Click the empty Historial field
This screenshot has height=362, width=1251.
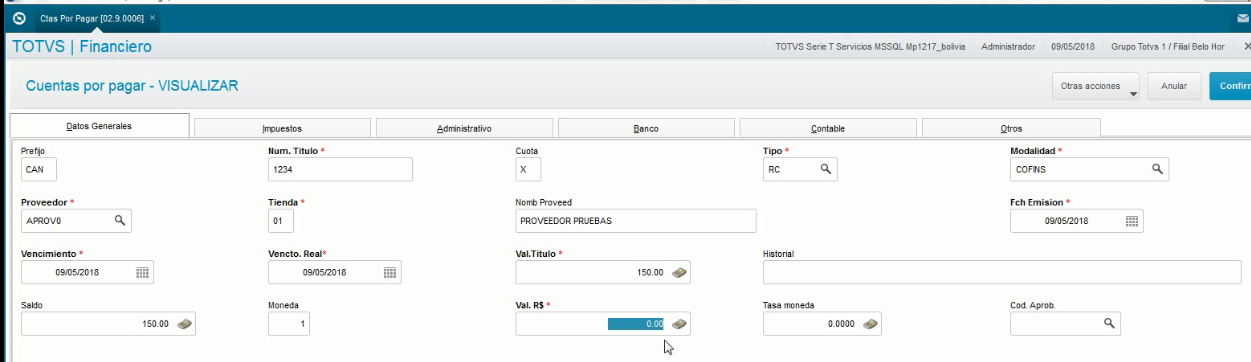click(1002, 272)
